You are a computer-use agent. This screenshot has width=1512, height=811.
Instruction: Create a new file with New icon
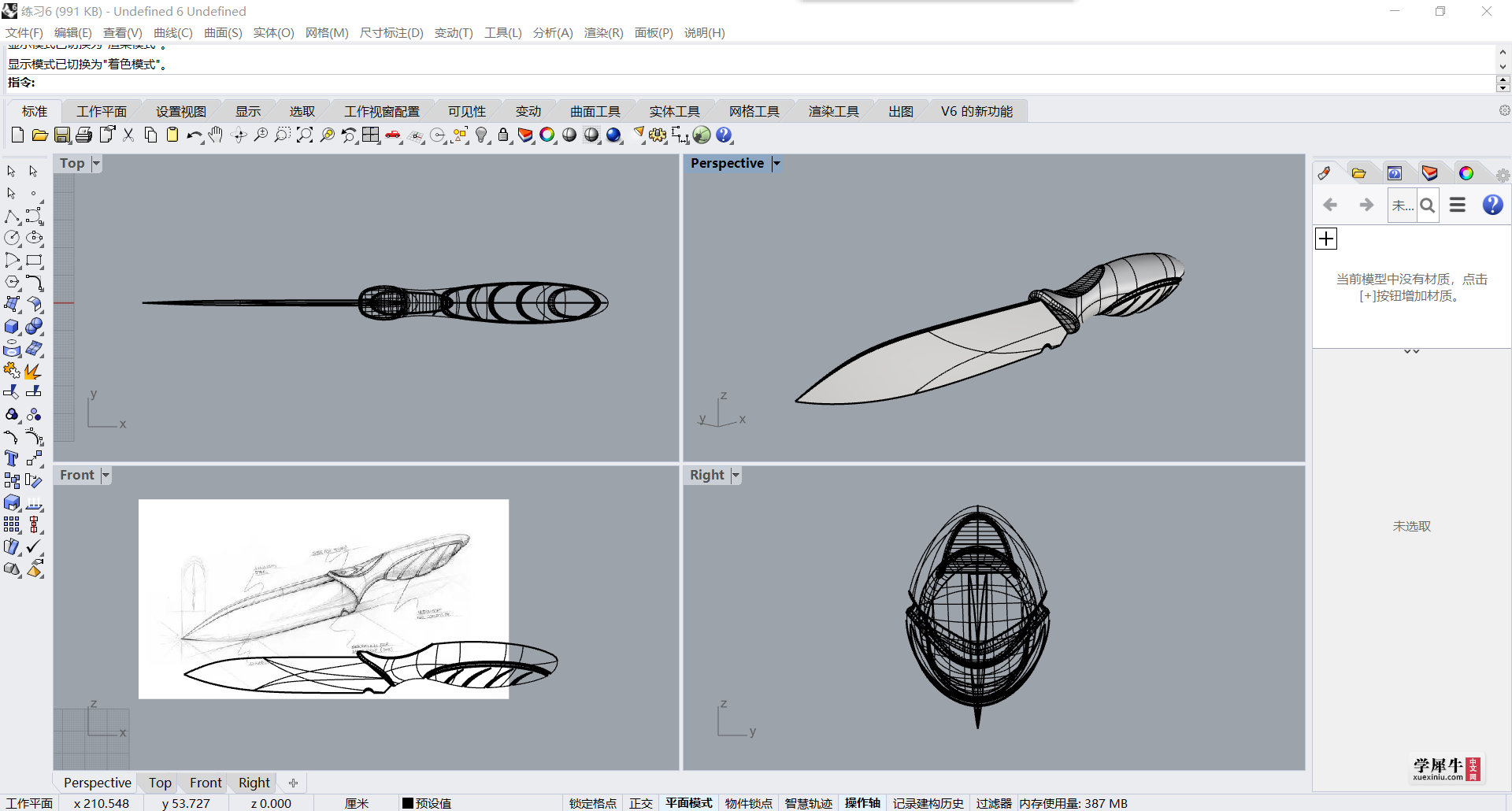[17, 135]
